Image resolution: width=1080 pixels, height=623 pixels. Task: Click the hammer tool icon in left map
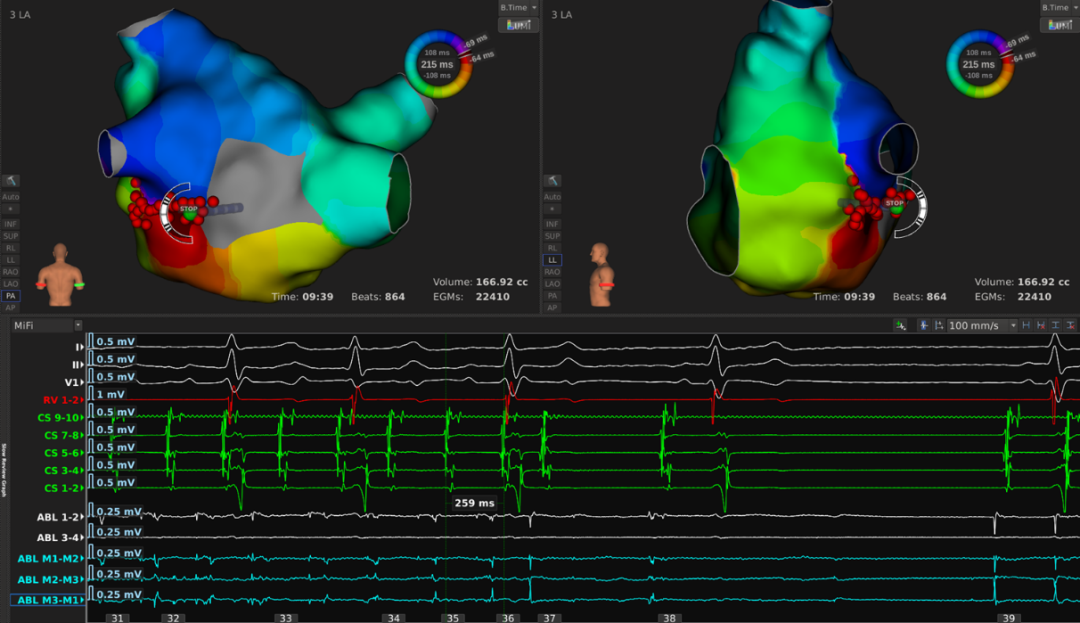[x=11, y=181]
